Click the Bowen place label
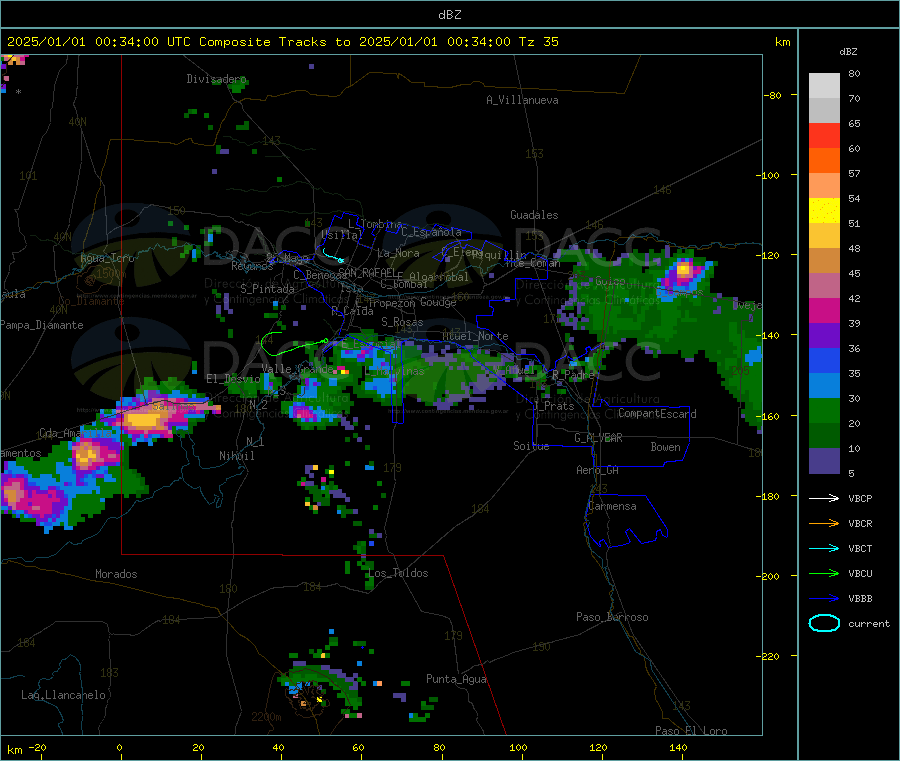The height and width of the screenshot is (761, 900). [x=665, y=447]
